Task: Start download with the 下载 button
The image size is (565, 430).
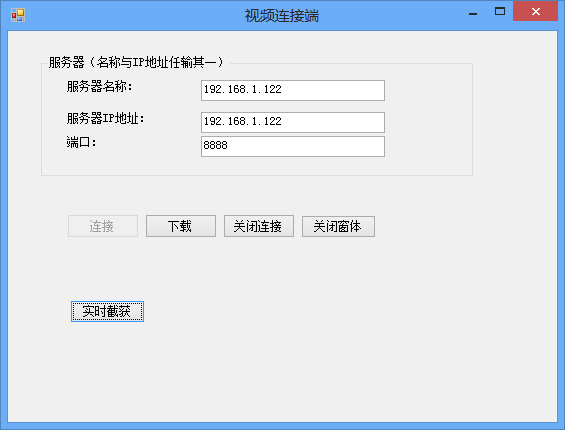Action: coord(181,226)
